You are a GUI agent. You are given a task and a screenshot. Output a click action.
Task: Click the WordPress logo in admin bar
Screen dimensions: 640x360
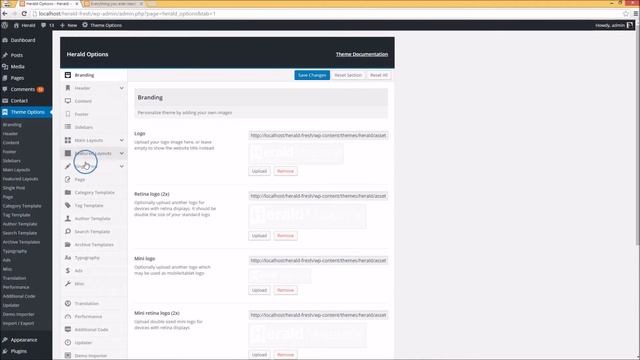5,25
